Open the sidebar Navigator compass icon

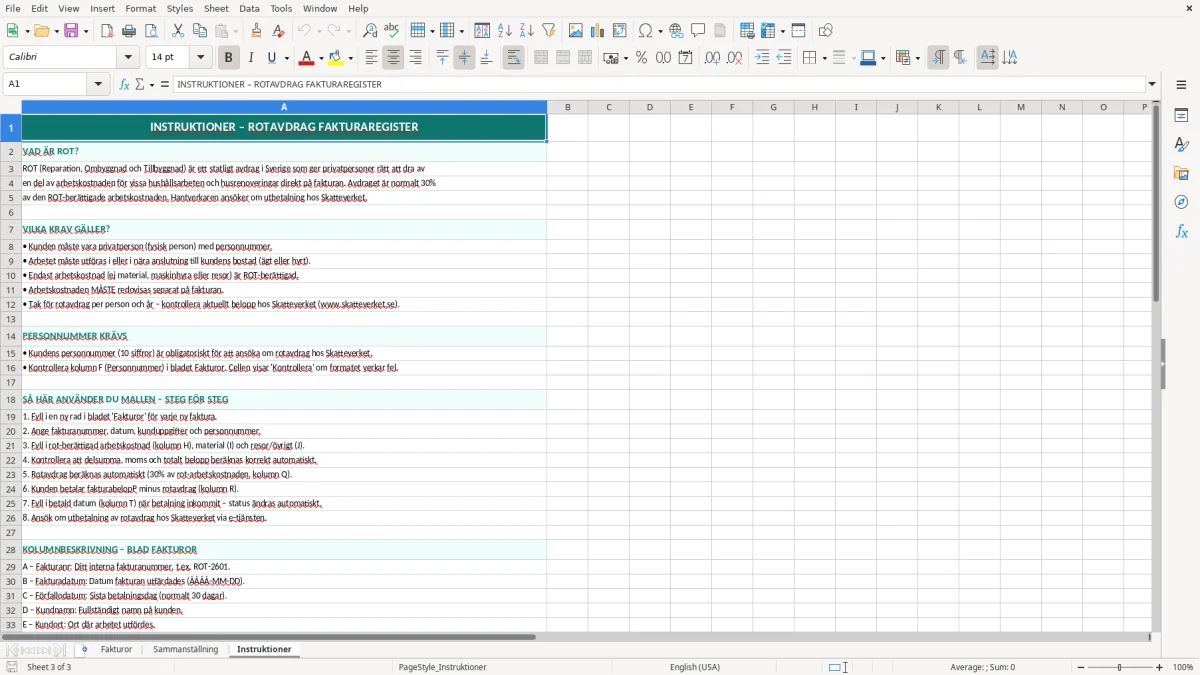1181,202
